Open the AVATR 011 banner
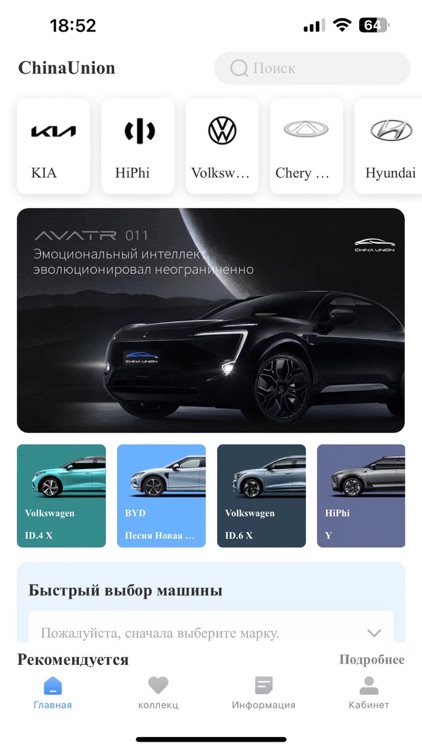 (211, 320)
